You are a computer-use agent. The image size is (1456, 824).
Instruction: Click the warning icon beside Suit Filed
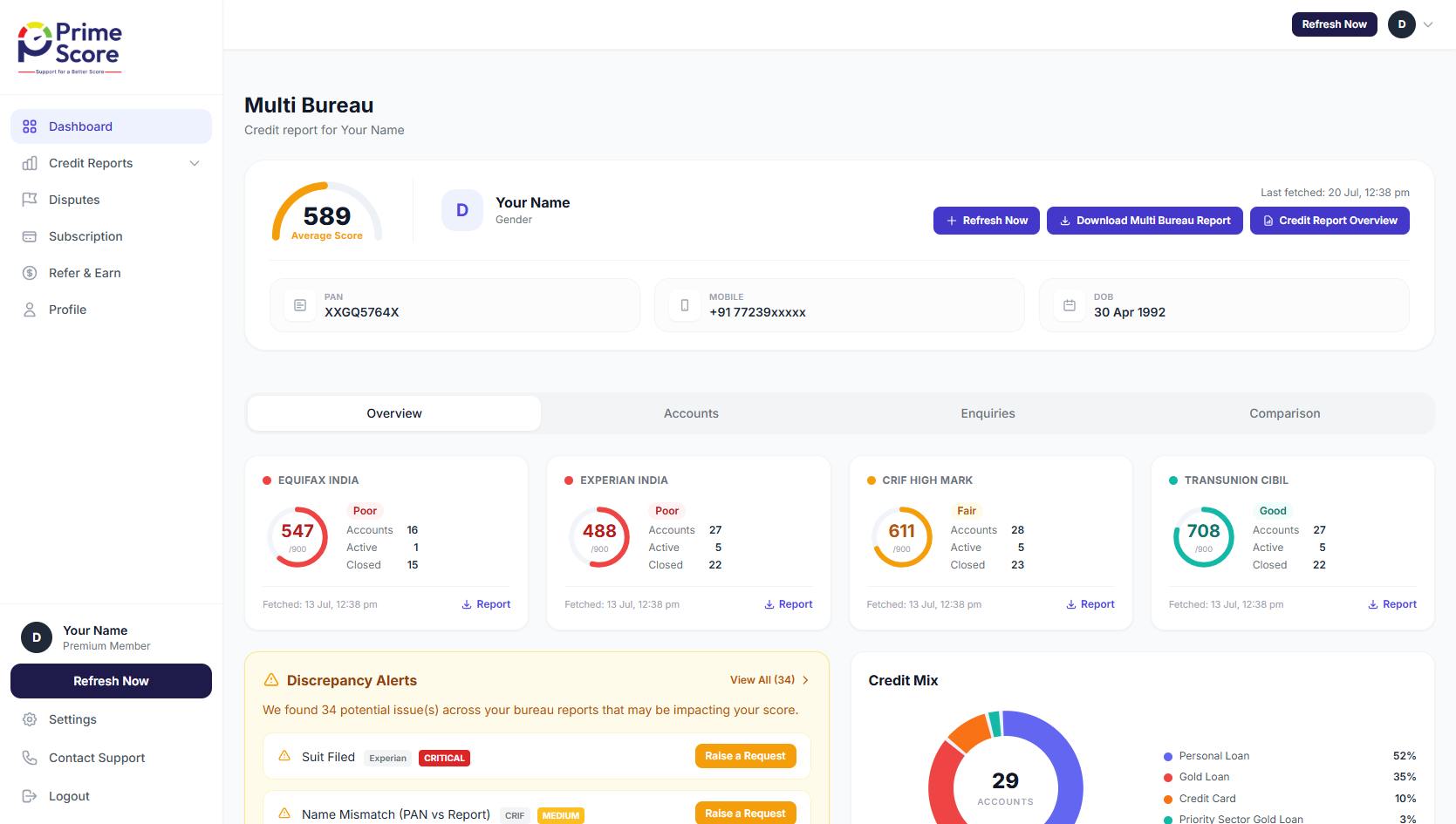click(x=284, y=756)
